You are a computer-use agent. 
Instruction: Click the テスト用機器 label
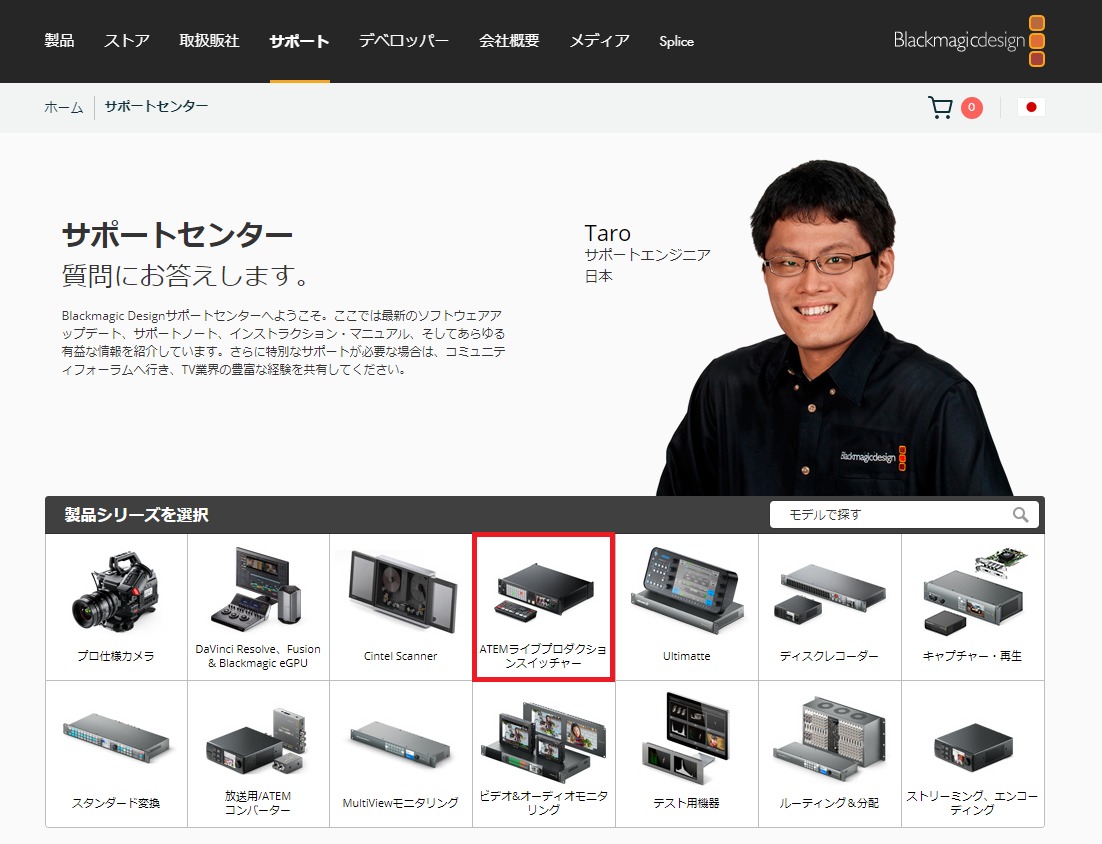point(687,803)
